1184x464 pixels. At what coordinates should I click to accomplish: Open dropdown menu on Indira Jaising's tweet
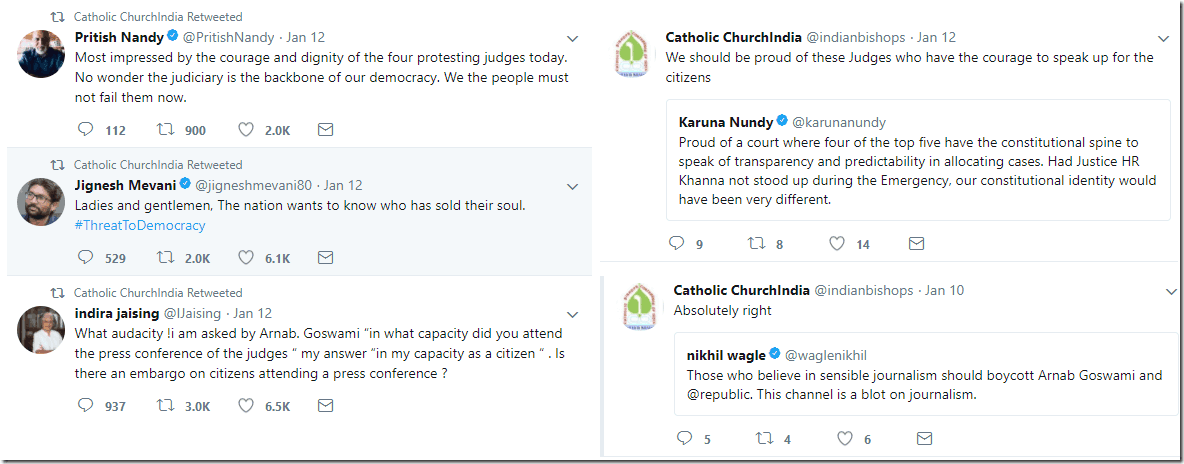573,314
